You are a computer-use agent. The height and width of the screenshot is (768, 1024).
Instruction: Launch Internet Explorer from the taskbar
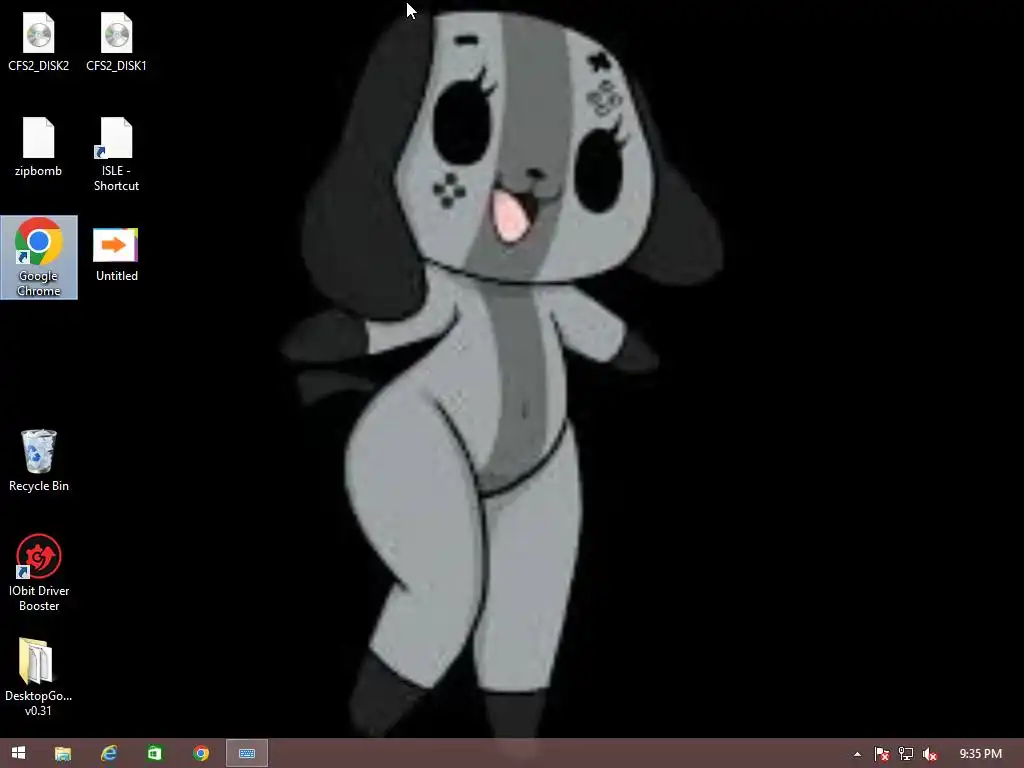pyautogui.click(x=108, y=753)
